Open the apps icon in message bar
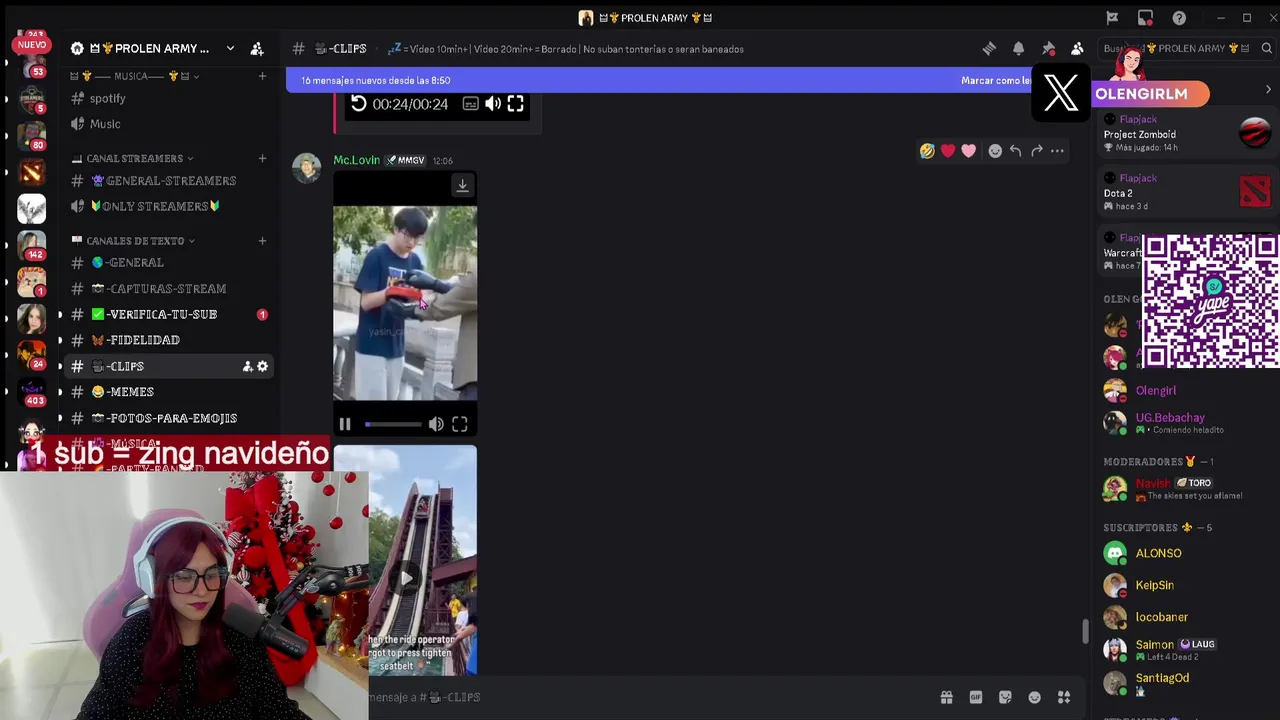1280x720 pixels. pyautogui.click(x=1064, y=697)
